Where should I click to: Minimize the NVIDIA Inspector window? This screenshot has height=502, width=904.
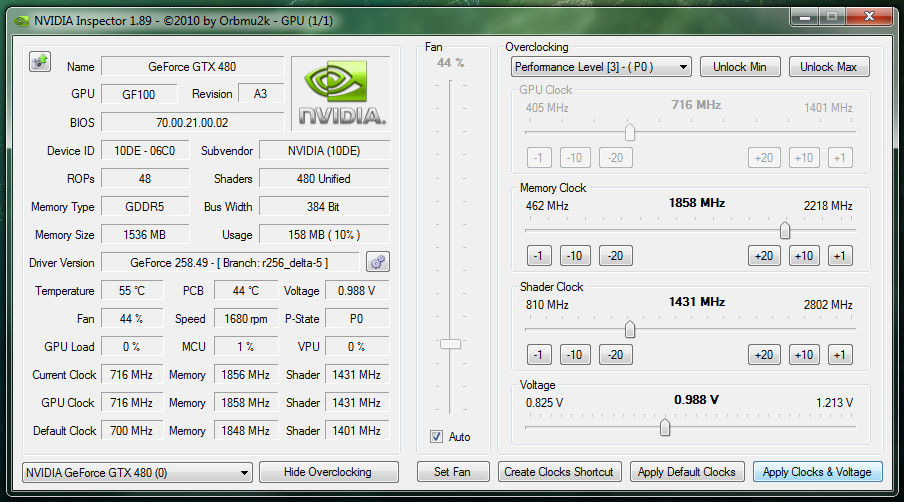(805, 17)
